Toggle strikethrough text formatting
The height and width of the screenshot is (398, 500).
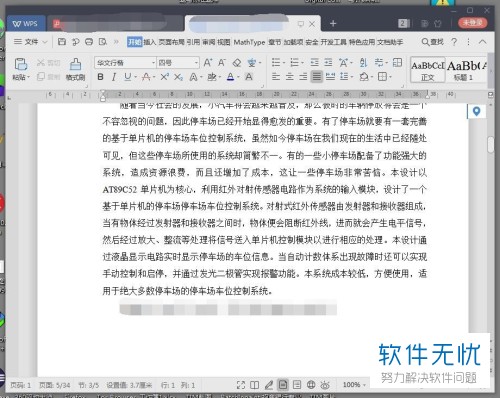pos(146,77)
